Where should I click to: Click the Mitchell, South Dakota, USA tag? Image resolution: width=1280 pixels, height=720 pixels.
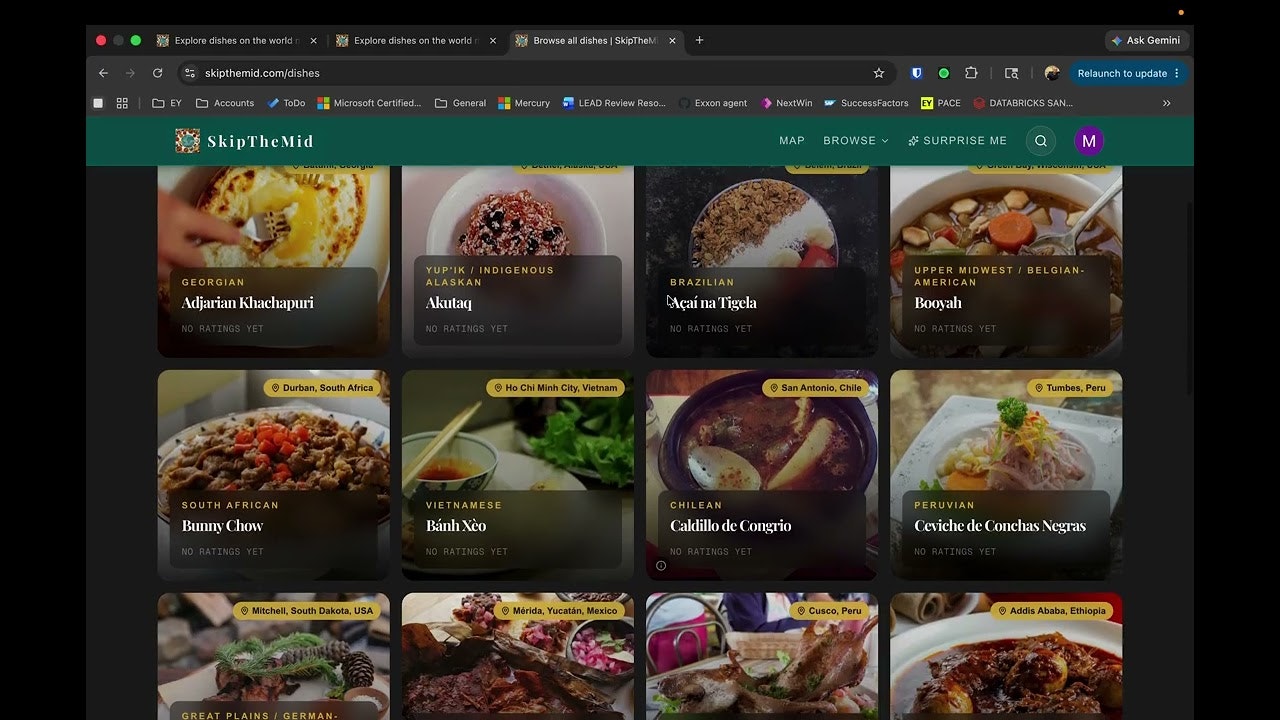tap(306, 611)
